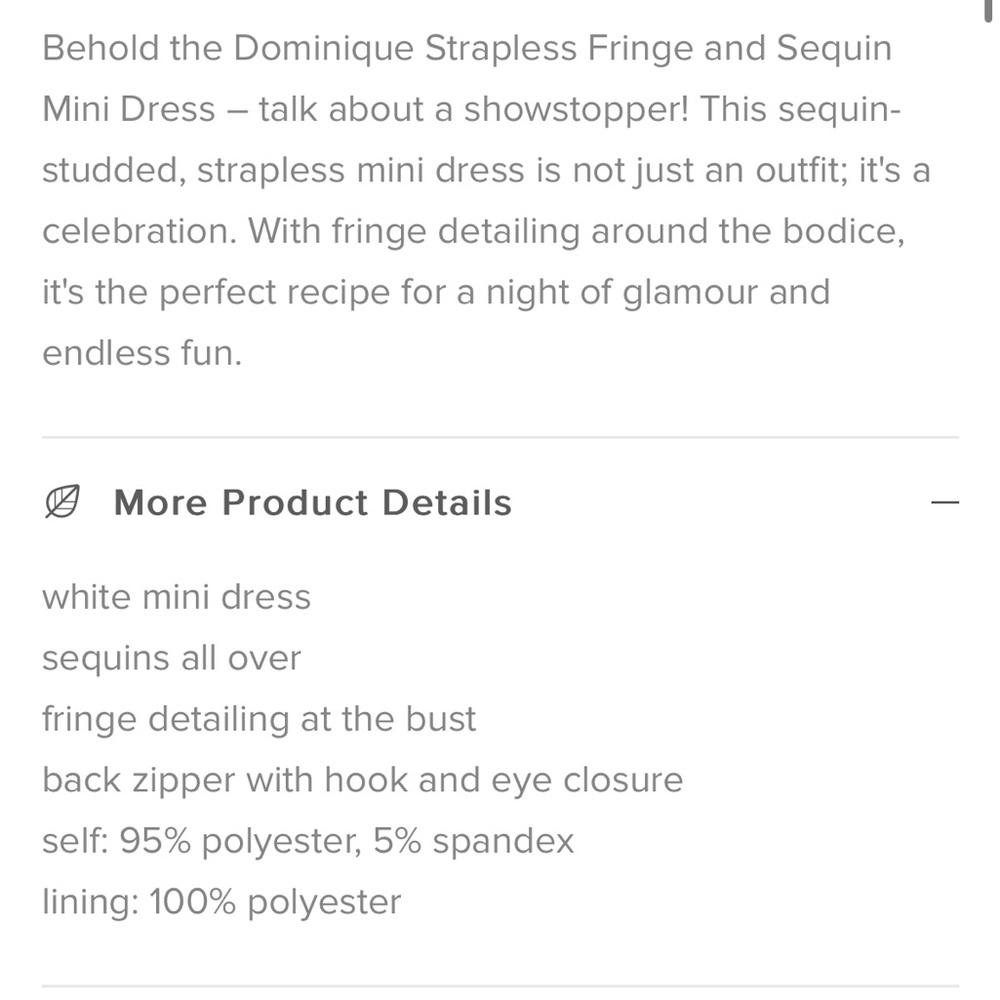Click the words 'endless fun.' ending the description
This screenshot has width=1000, height=1000.
(142, 353)
